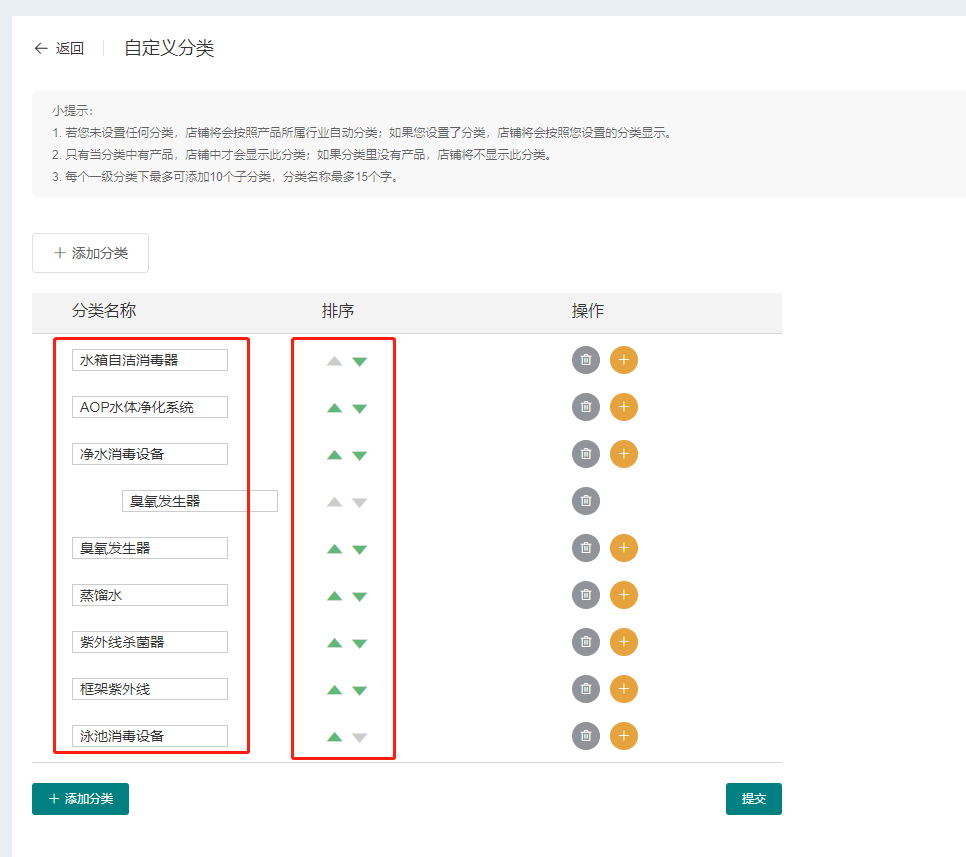The height and width of the screenshot is (857, 966).
Task: Add a subcategory under 框架紫外线
Action: click(x=623, y=689)
